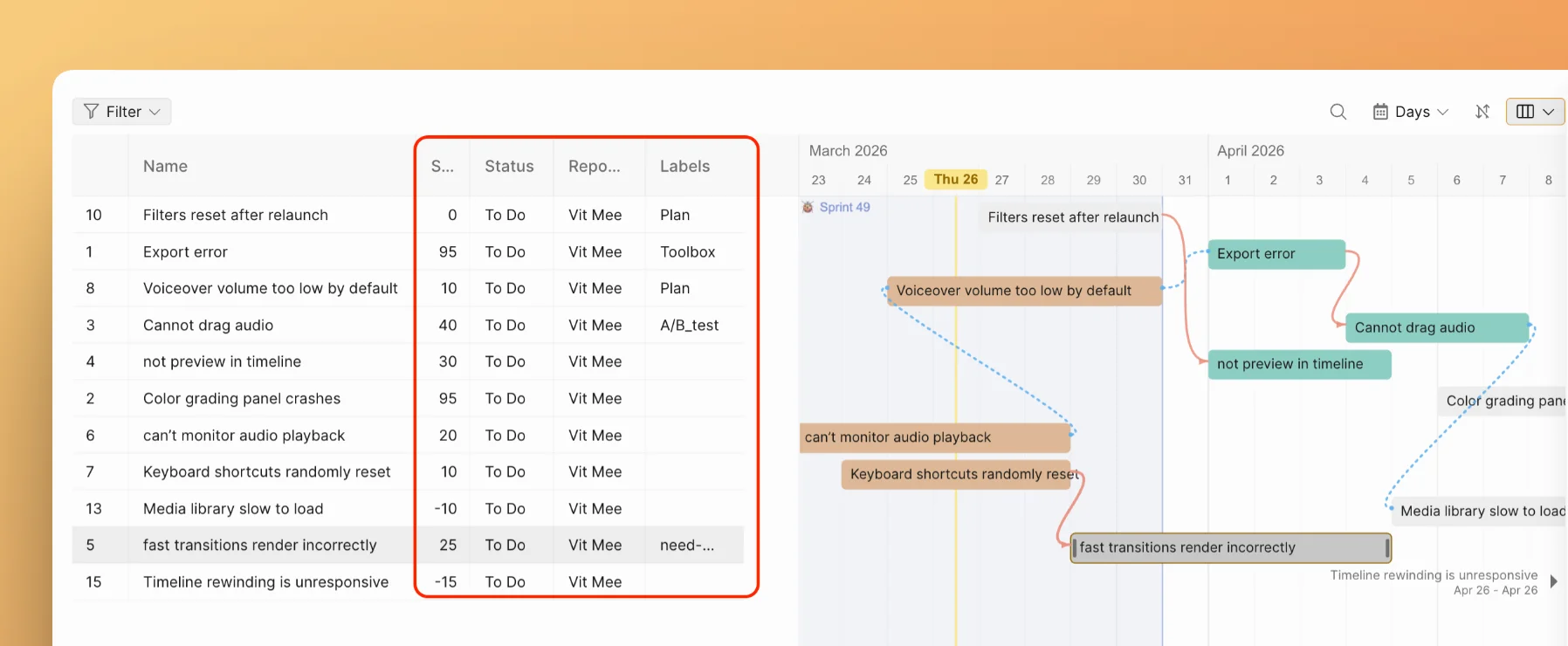Viewport: 1568px width, 646px height.
Task: Click the sort arrows icon
Action: [1482, 112]
